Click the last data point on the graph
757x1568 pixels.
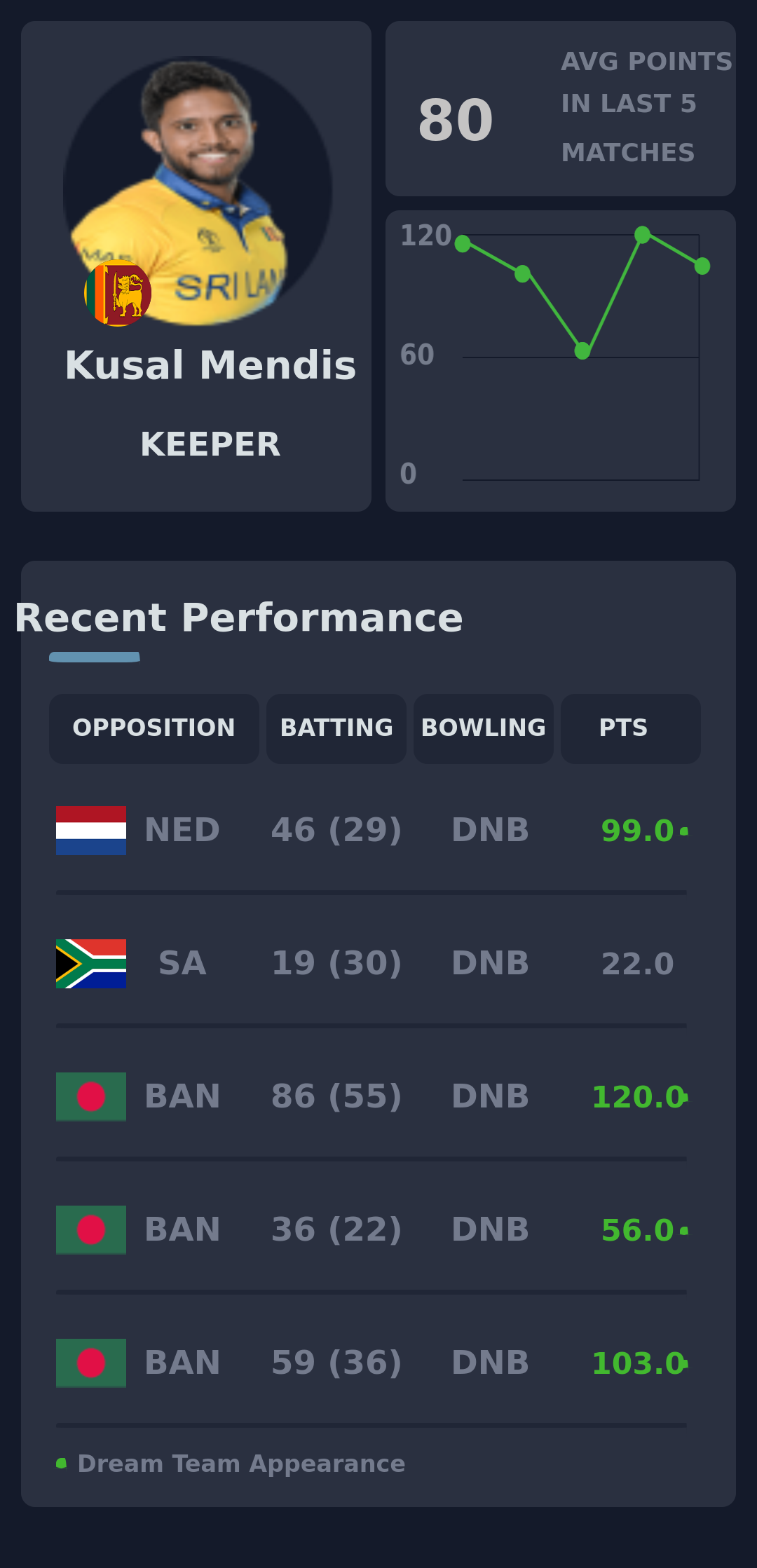(x=702, y=266)
